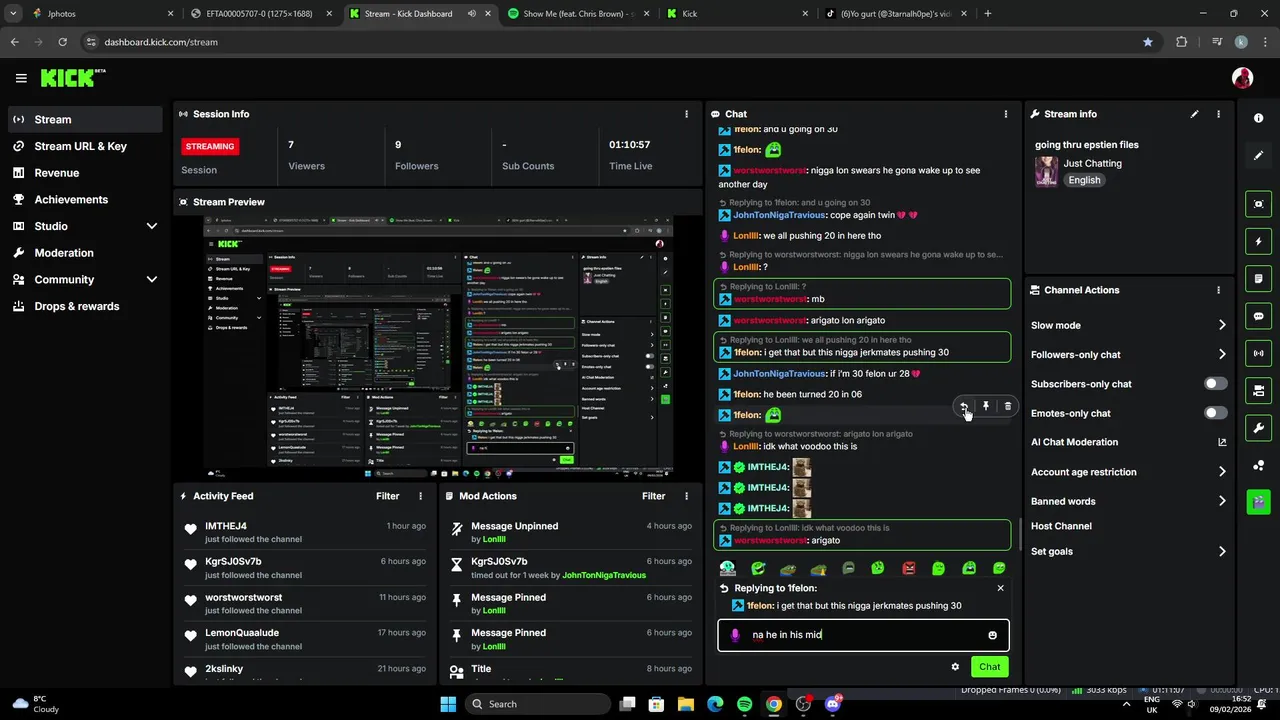The width and height of the screenshot is (1280, 720).
Task: Toggle Emotes-only chat switch
Action: click(1216, 413)
